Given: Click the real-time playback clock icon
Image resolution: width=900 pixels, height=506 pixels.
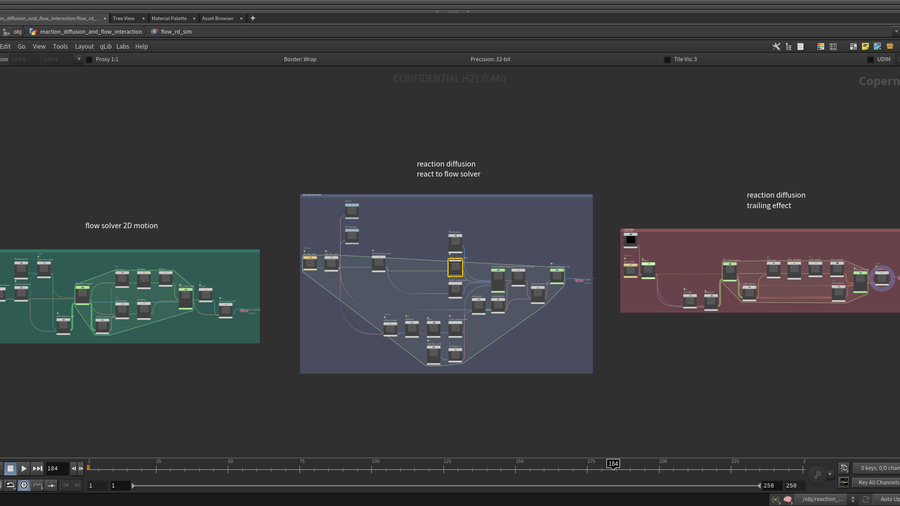Looking at the screenshot, I should (x=24, y=485).
